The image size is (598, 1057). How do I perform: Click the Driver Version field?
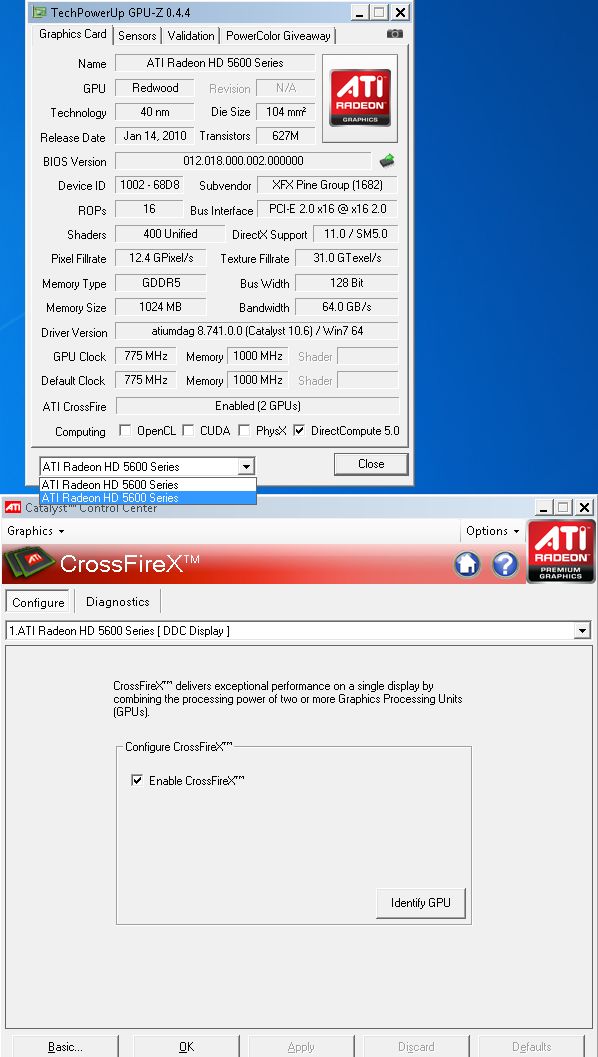point(257,331)
